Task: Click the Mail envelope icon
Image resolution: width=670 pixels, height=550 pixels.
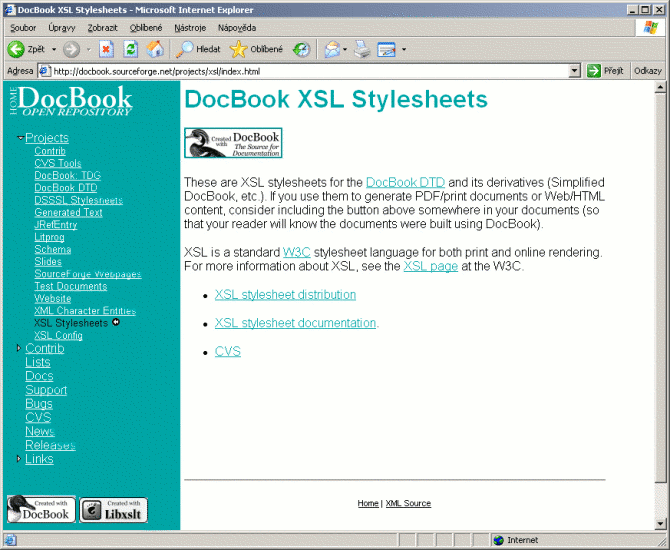Action: (332, 50)
